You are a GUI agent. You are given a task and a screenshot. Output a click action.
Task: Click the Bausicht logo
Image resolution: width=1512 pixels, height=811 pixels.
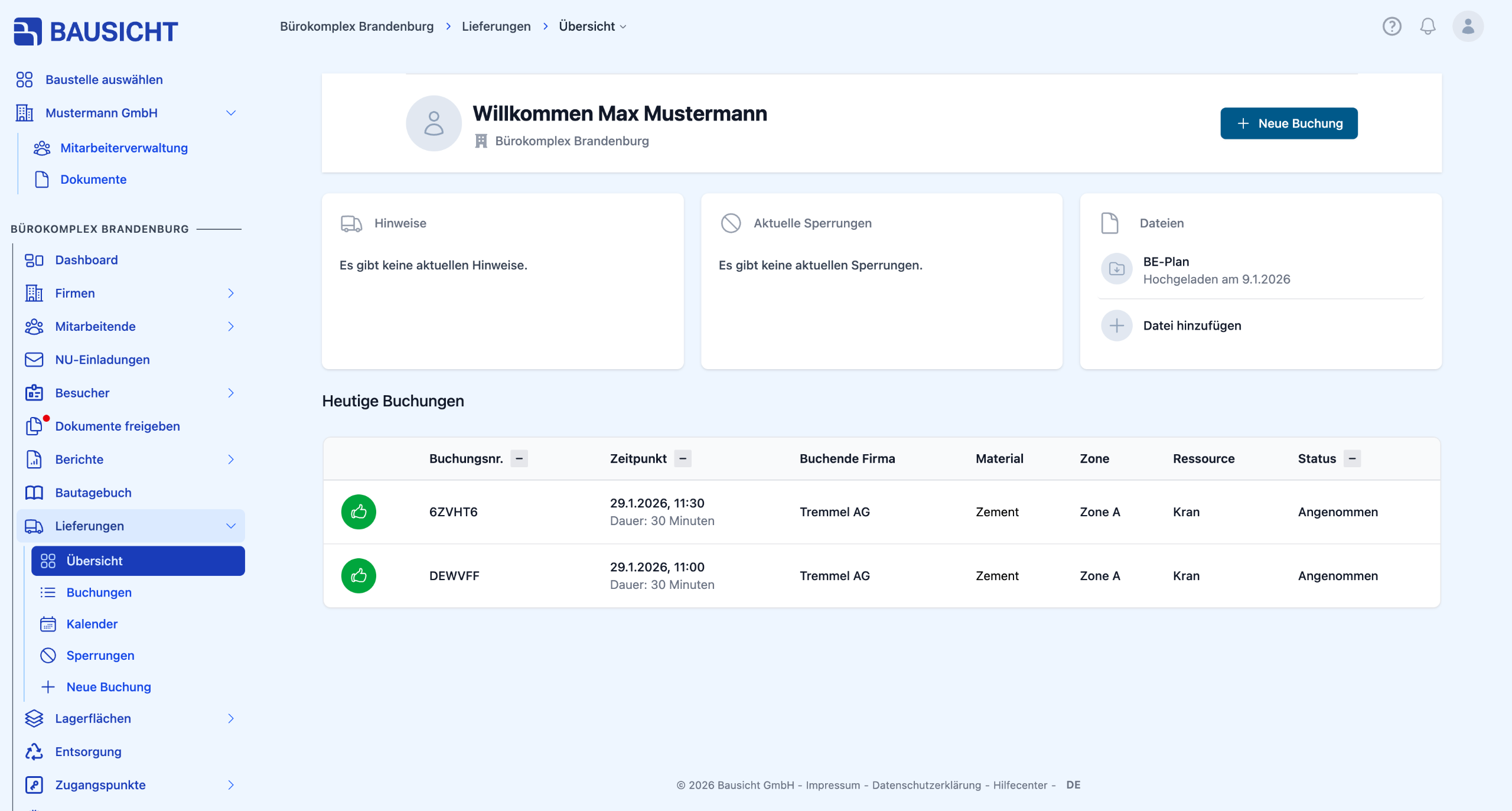(x=96, y=31)
